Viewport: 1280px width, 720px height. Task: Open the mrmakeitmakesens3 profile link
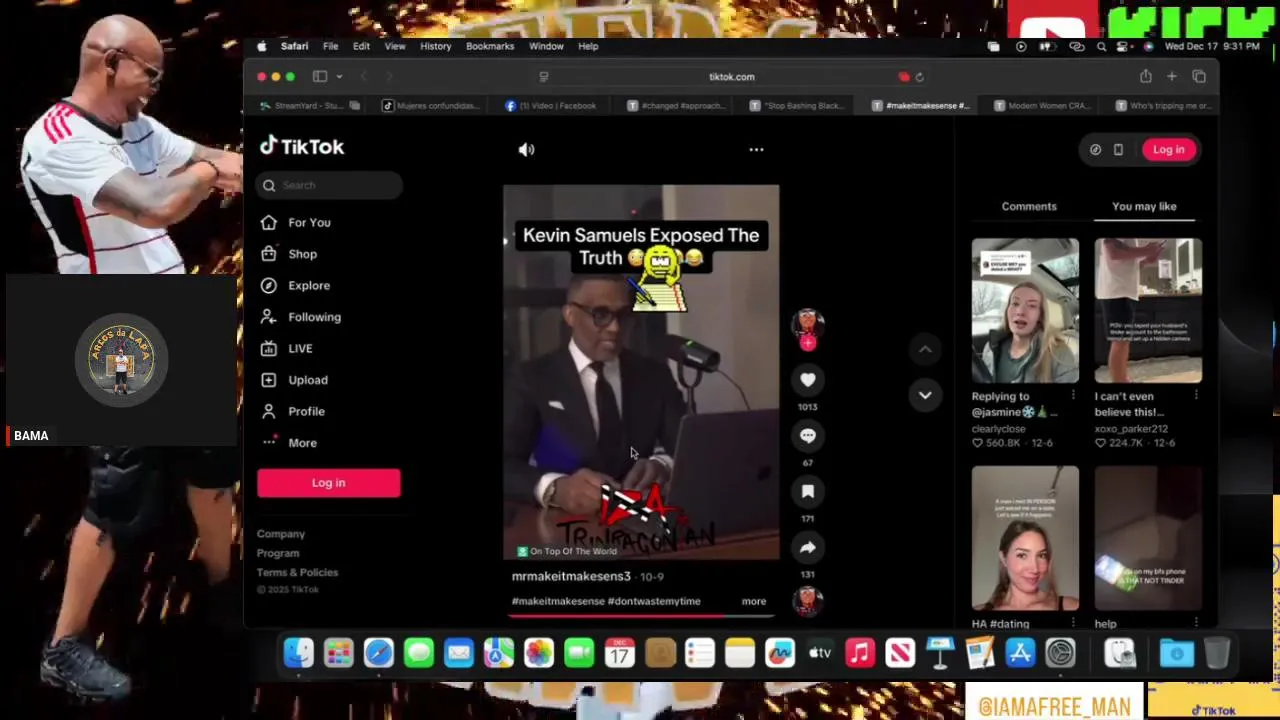pos(571,576)
